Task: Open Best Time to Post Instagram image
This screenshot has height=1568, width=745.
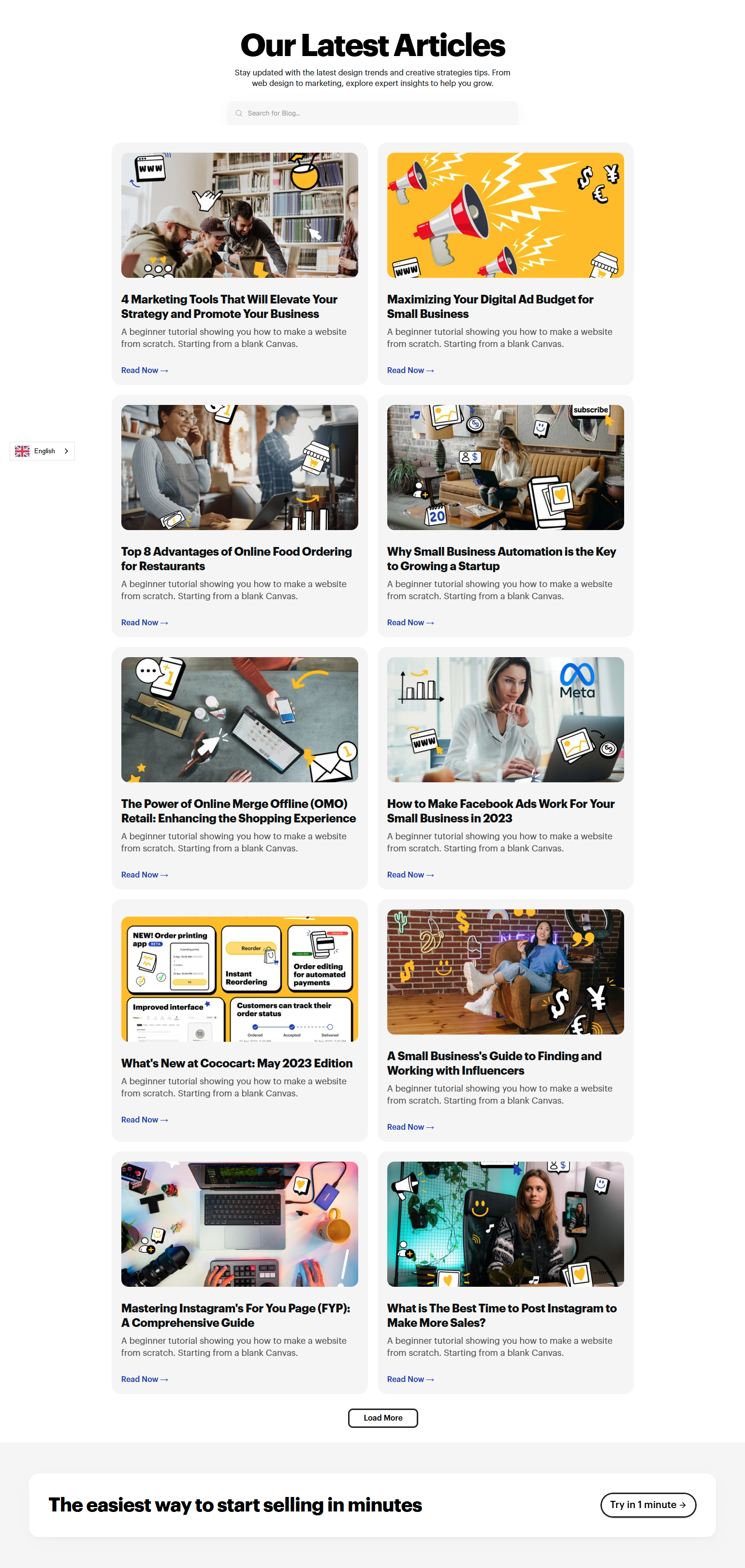Action: (505, 1224)
